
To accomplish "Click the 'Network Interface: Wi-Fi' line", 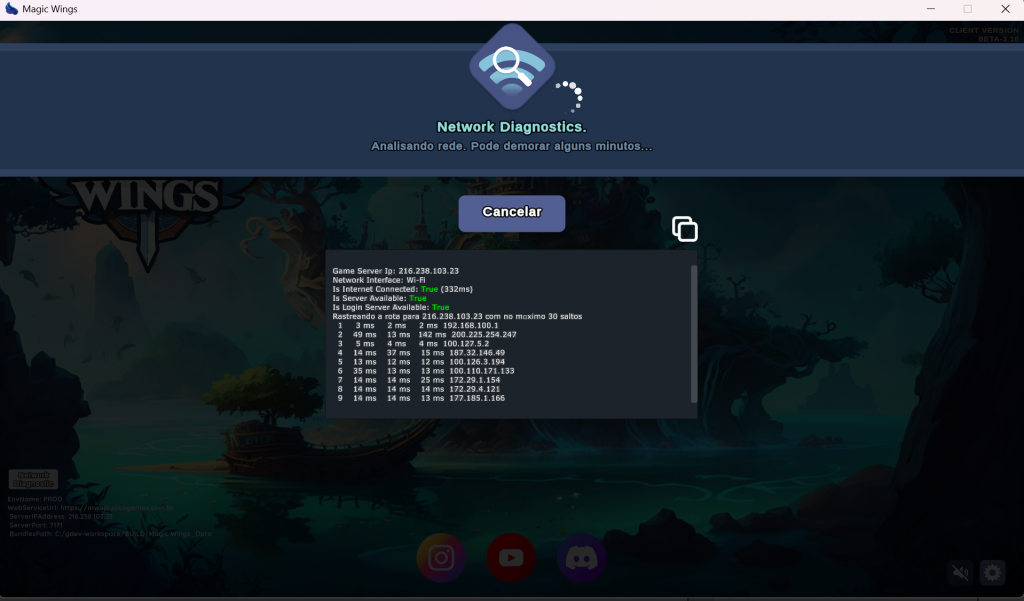I will 379,280.
